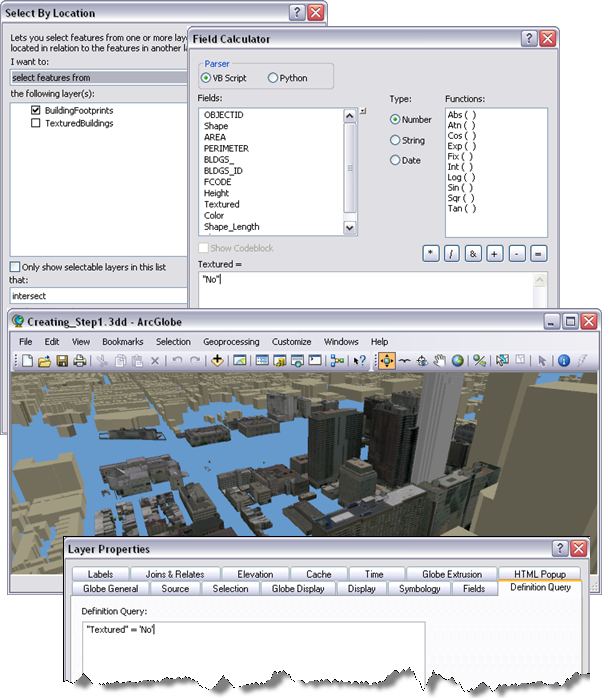Click the New document icon in ArcGlobe toolbar
Image resolution: width=602 pixels, height=698 pixels.
(x=27, y=360)
